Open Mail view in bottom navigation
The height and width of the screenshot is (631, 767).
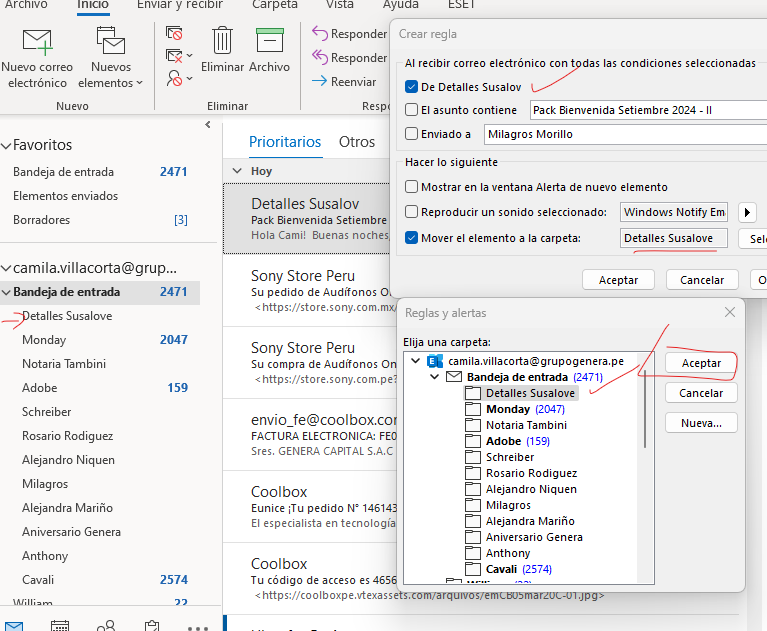(13, 626)
